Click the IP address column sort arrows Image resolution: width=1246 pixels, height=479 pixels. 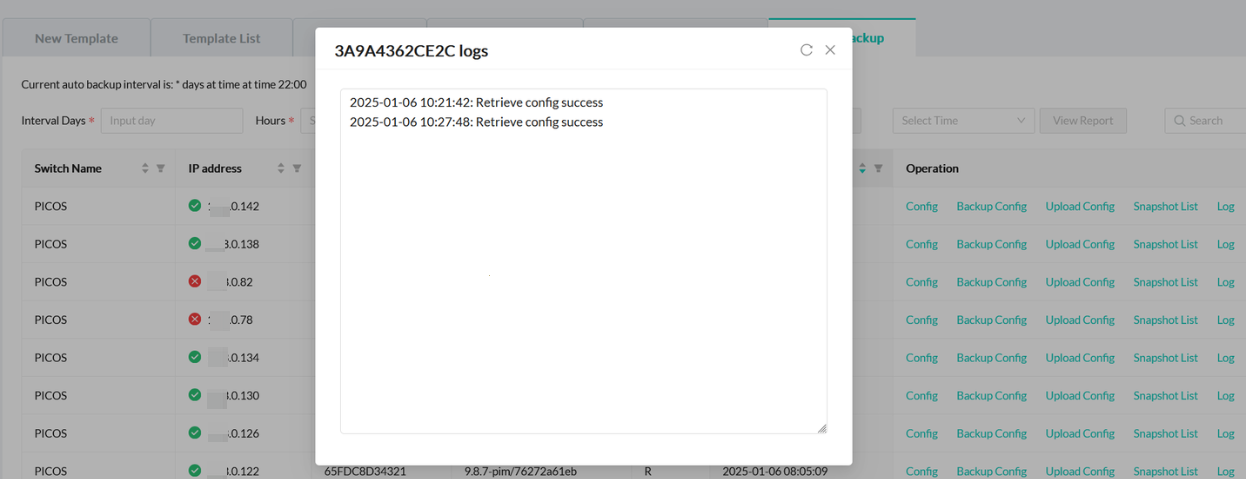281,169
